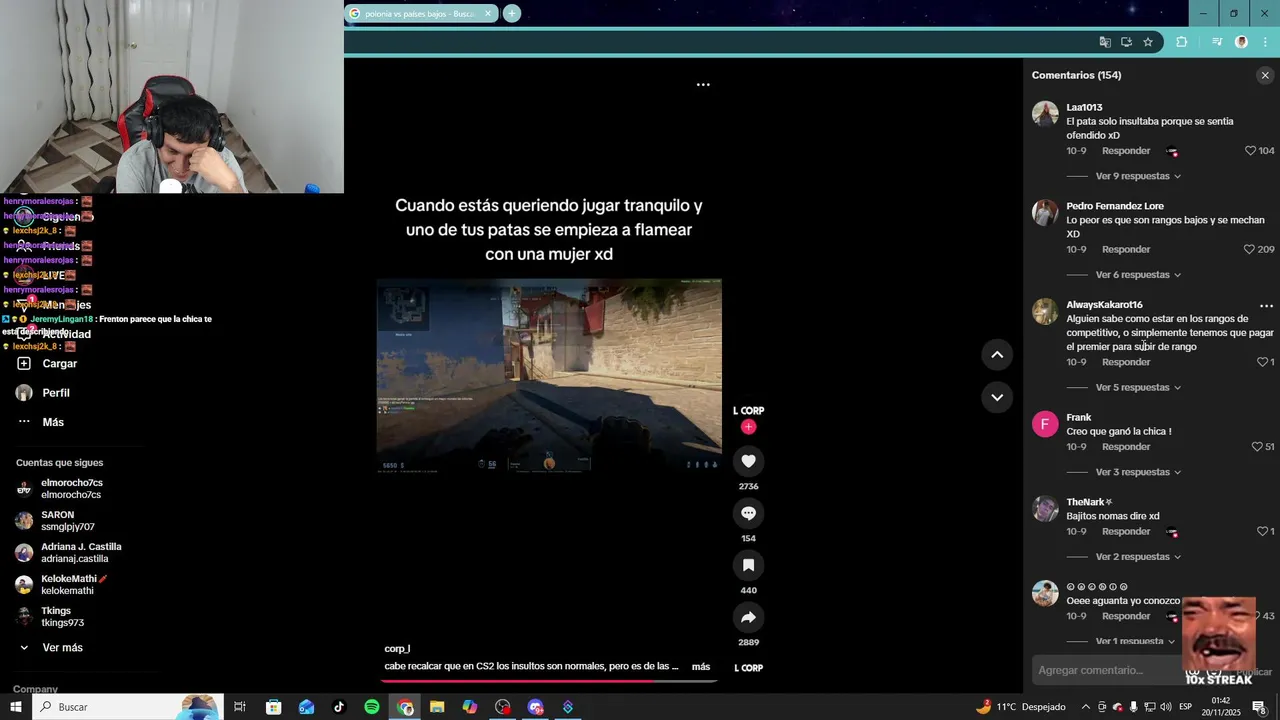Like AlwaysKakarot16's comment
The image size is (1280, 720).
(1262, 362)
